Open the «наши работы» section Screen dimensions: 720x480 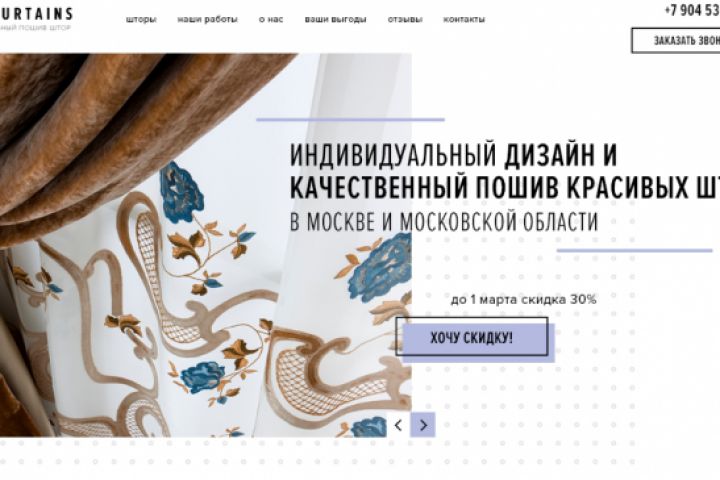tap(208, 20)
